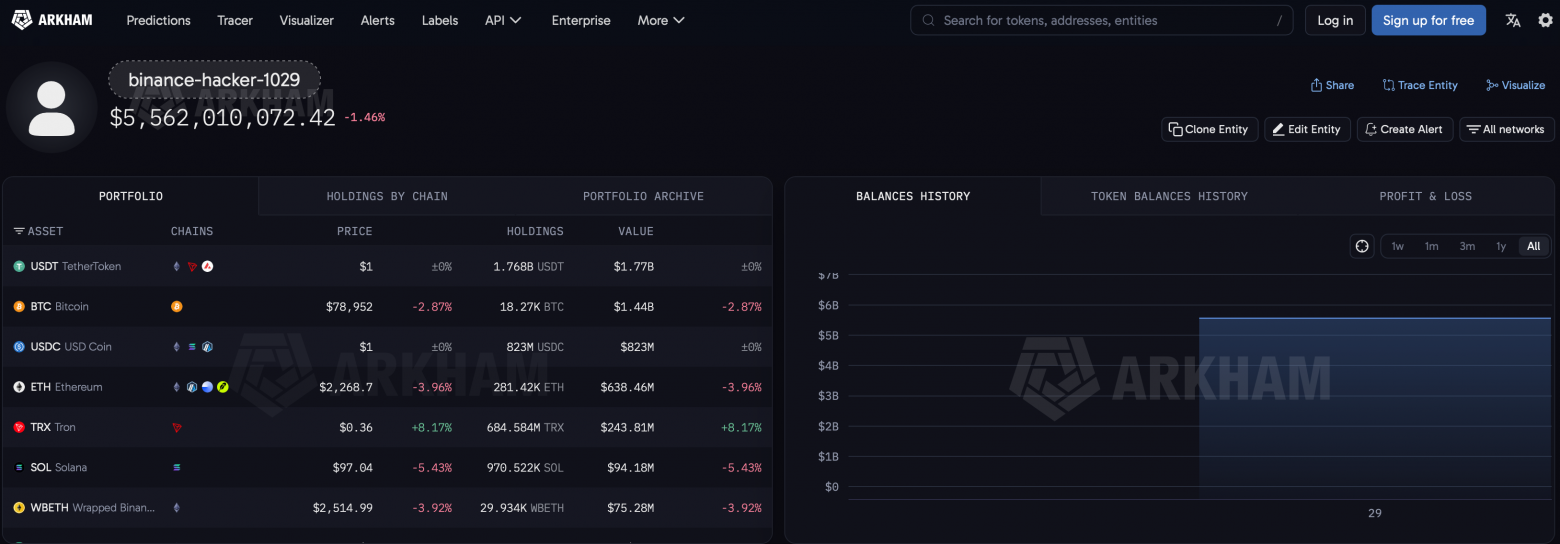Click the ETH token icon
The width and height of the screenshot is (1560, 544).
[19, 387]
